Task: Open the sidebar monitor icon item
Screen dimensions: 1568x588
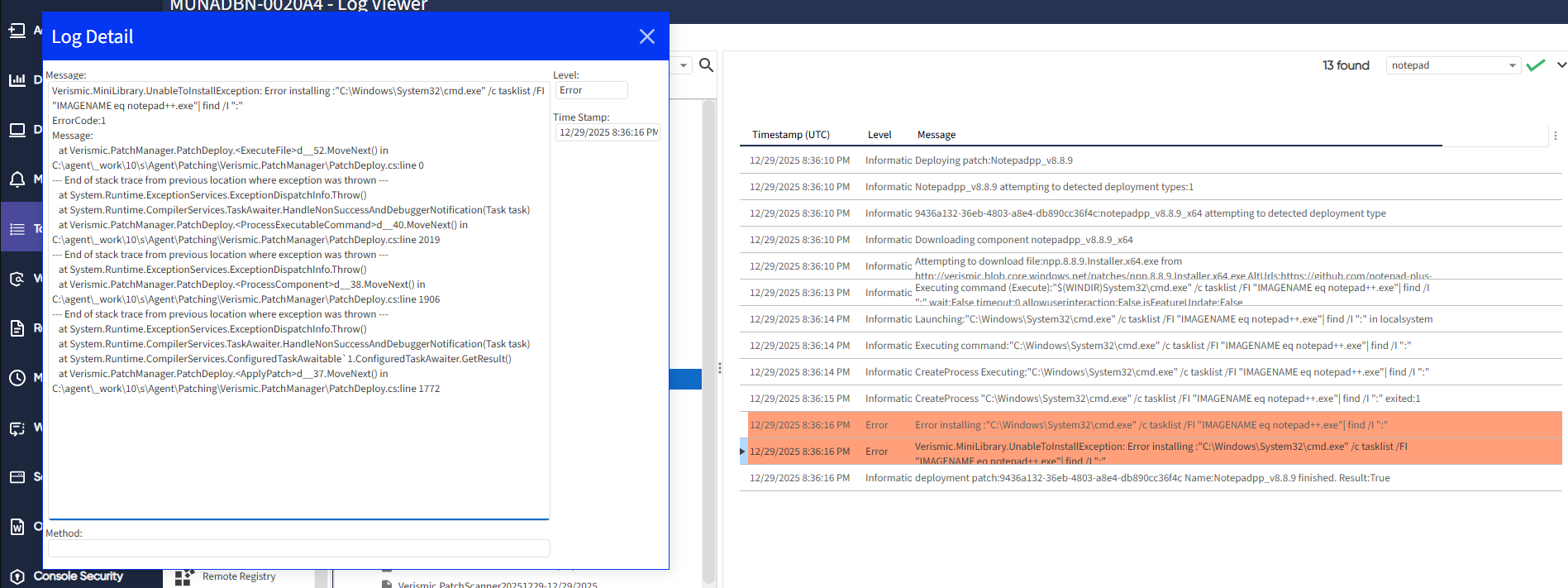Action: tap(17, 130)
